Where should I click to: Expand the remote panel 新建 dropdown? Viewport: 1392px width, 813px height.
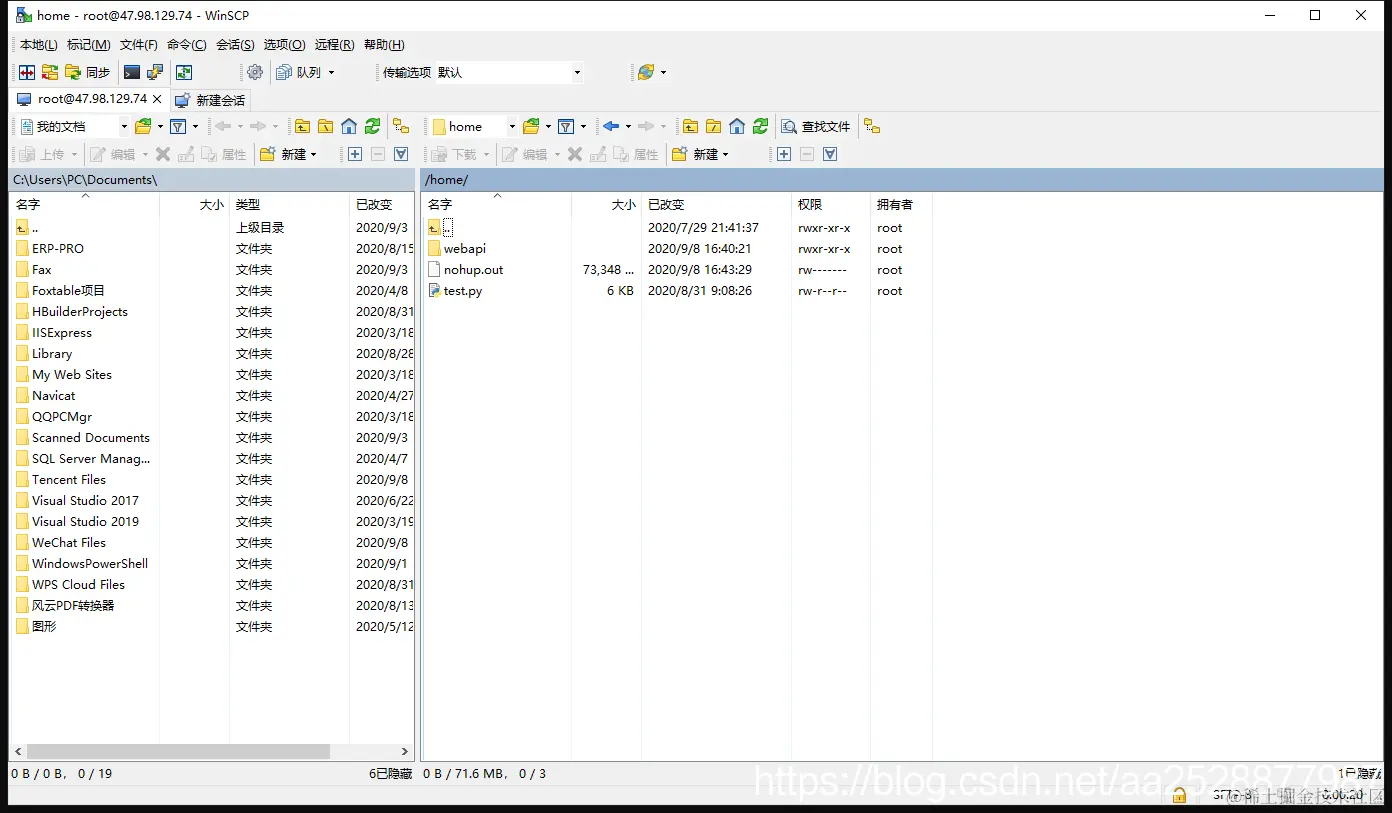[726, 154]
